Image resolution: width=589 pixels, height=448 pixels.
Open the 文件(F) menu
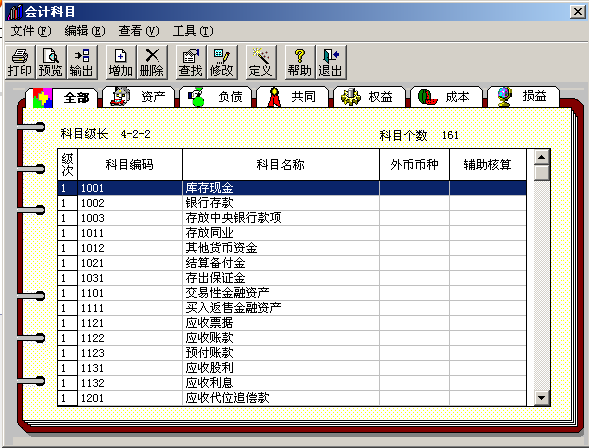[x=30, y=31]
